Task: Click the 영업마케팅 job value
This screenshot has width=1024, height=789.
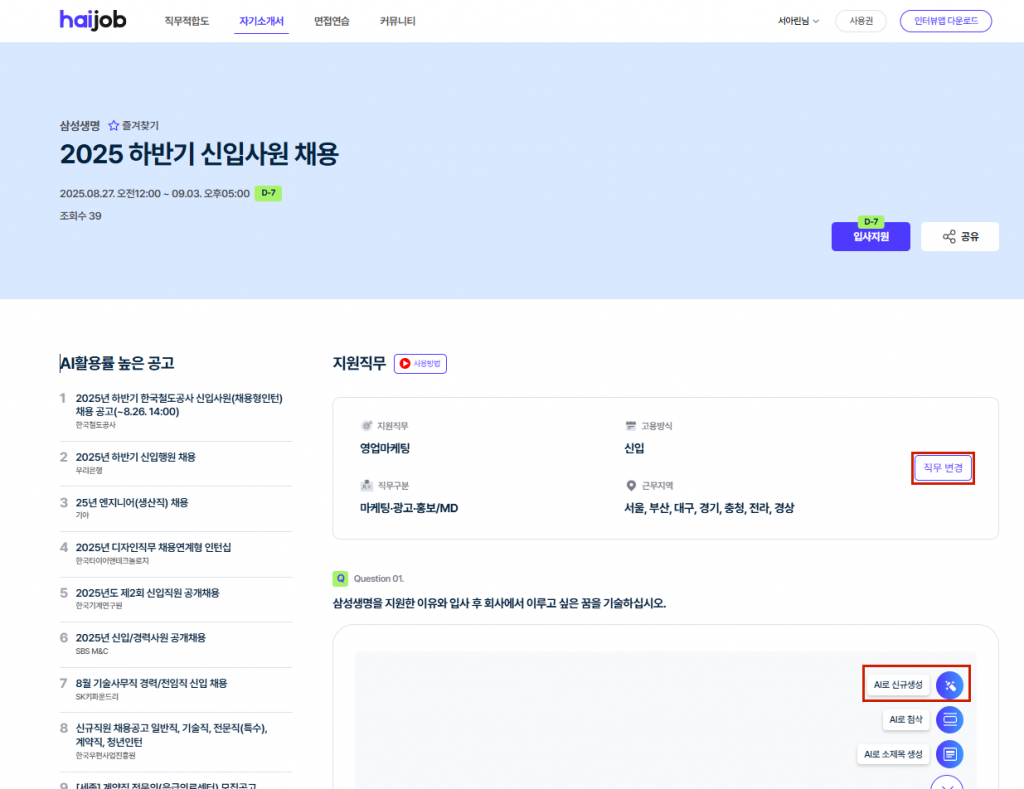Action: [385, 449]
